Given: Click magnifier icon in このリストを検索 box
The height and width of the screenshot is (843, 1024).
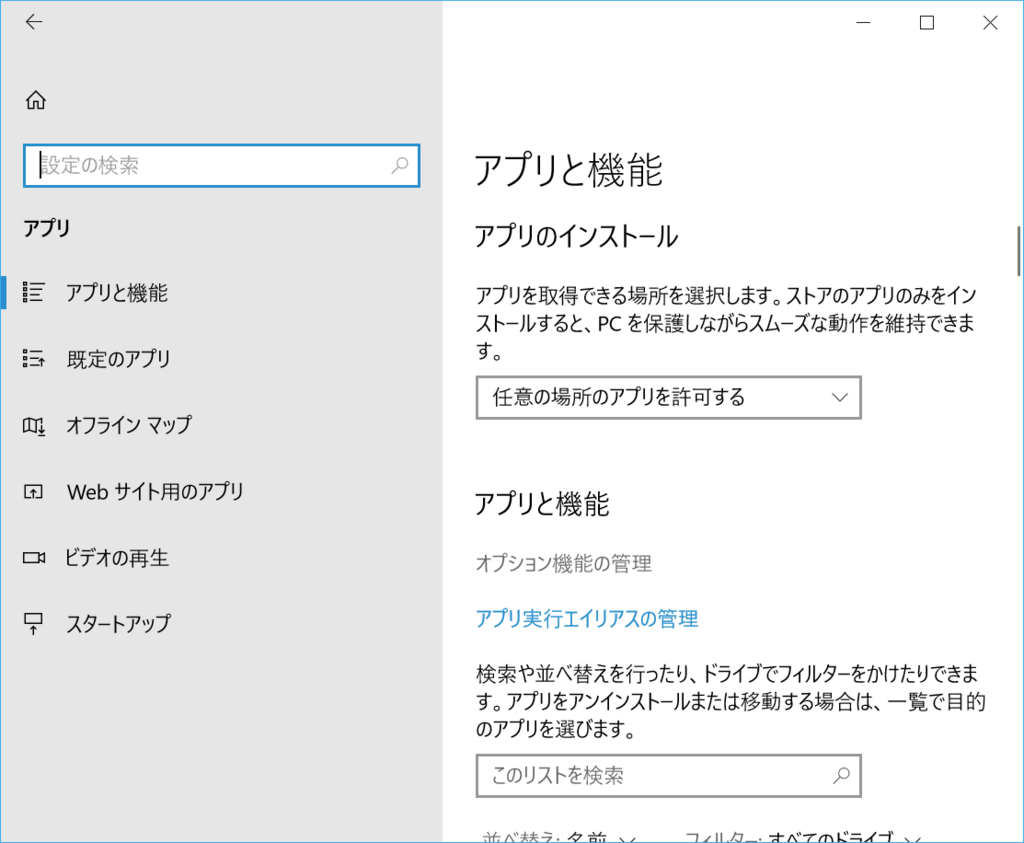Looking at the screenshot, I should 841,776.
